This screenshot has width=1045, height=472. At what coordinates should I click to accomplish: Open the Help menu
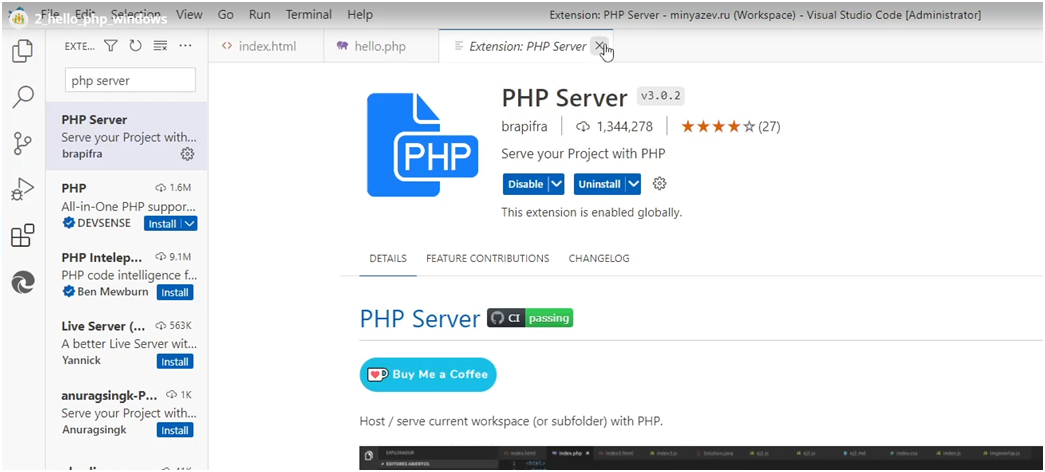coord(360,14)
